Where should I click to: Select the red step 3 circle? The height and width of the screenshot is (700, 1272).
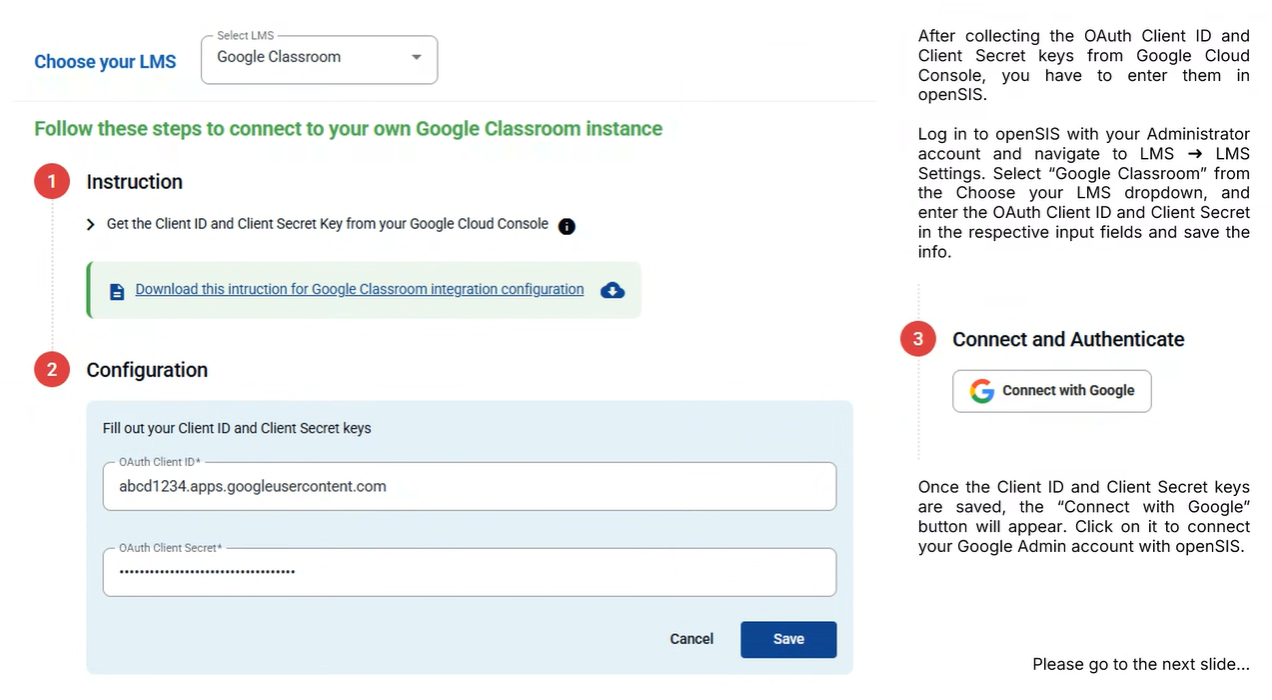[918, 339]
